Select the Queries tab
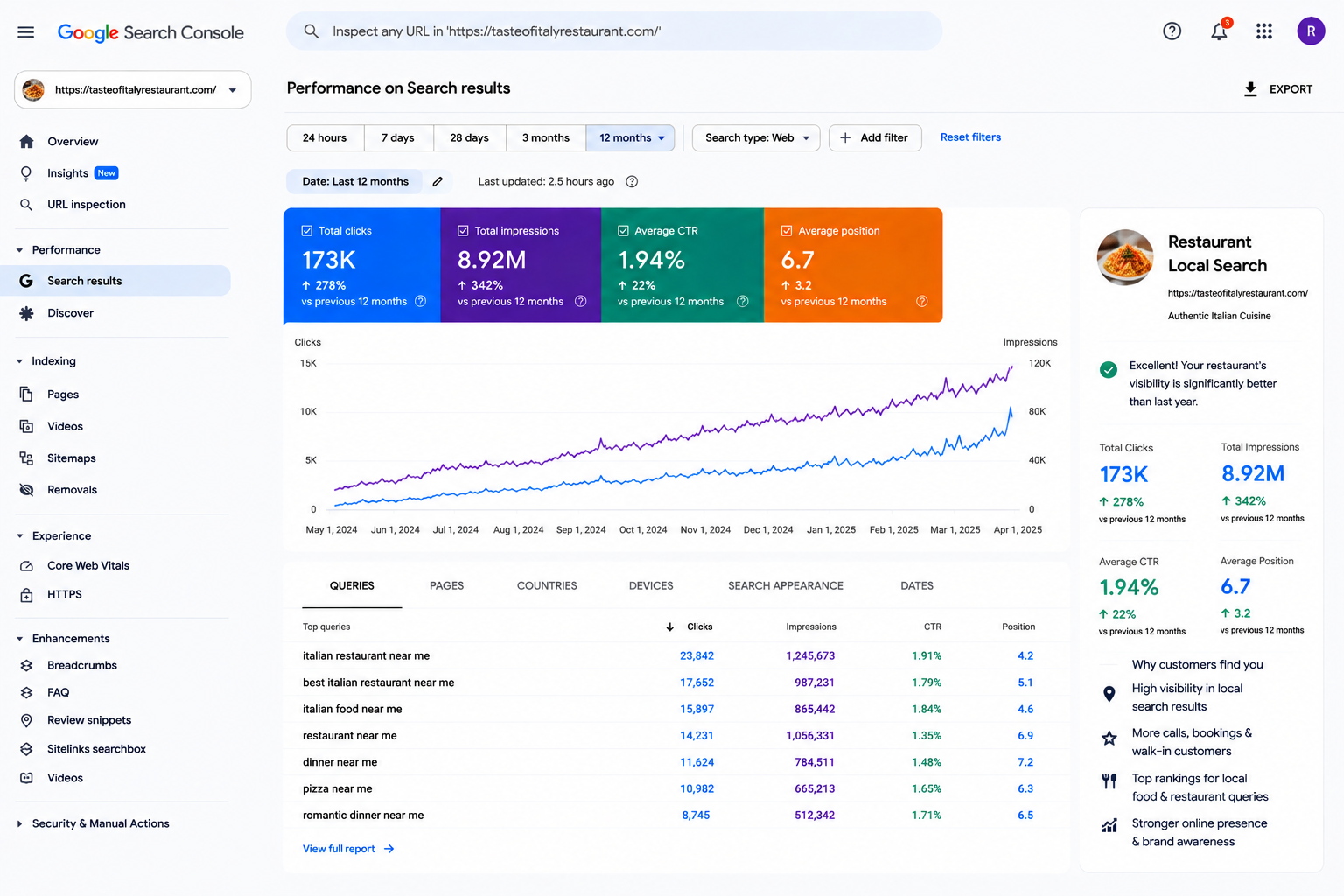The height and width of the screenshot is (896, 1344). point(352,586)
